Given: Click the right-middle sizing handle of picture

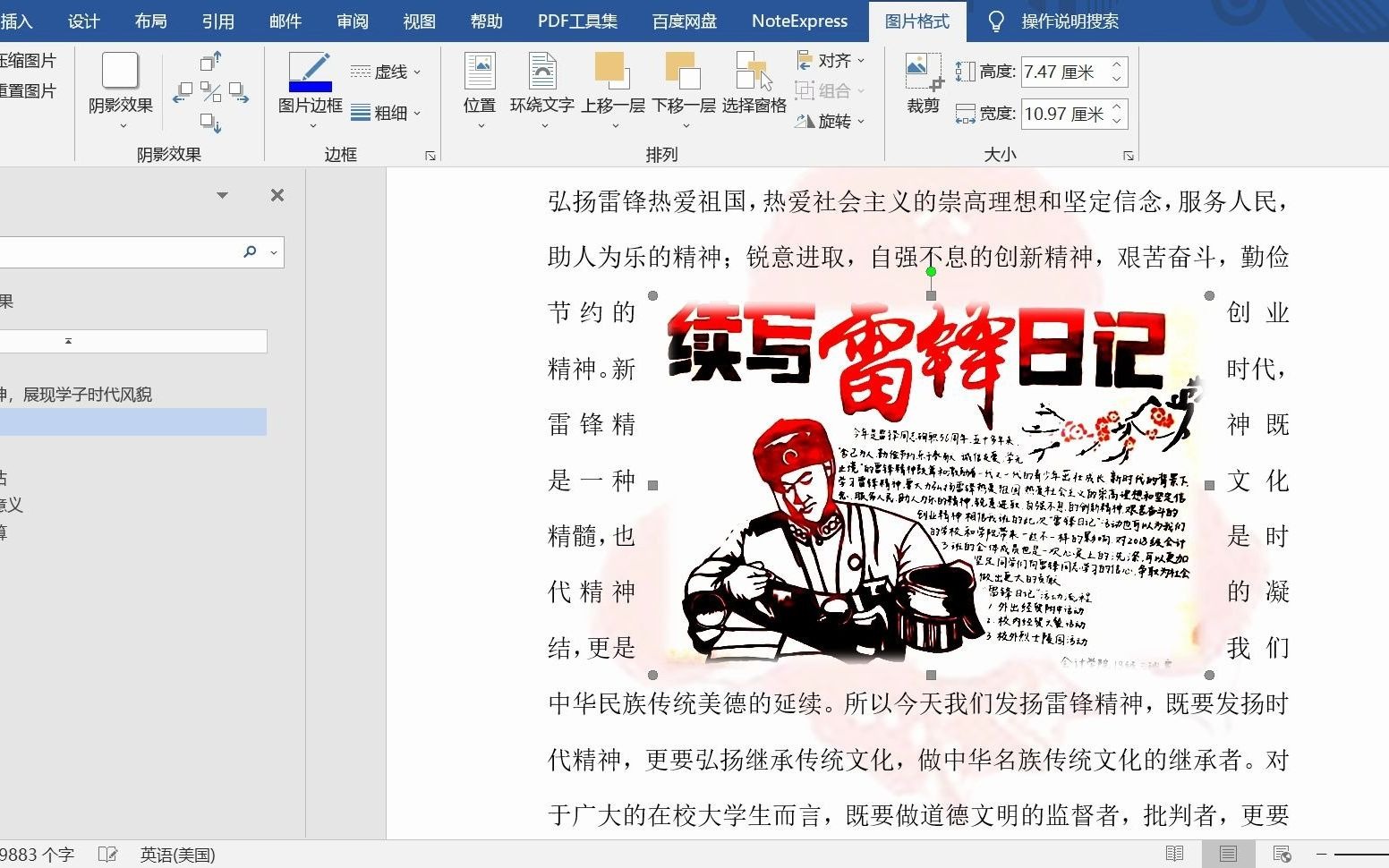Looking at the screenshot, I should click(1209, 485).
